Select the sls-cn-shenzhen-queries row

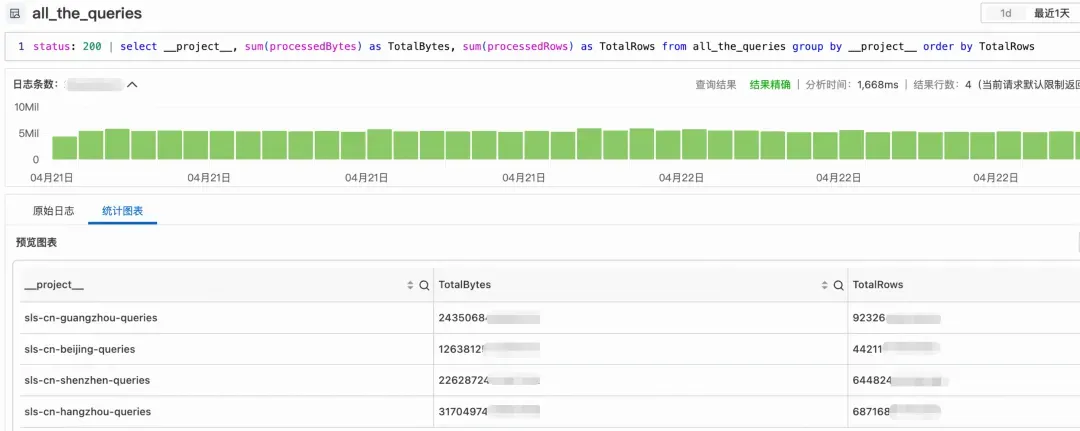tap(550, 380)
